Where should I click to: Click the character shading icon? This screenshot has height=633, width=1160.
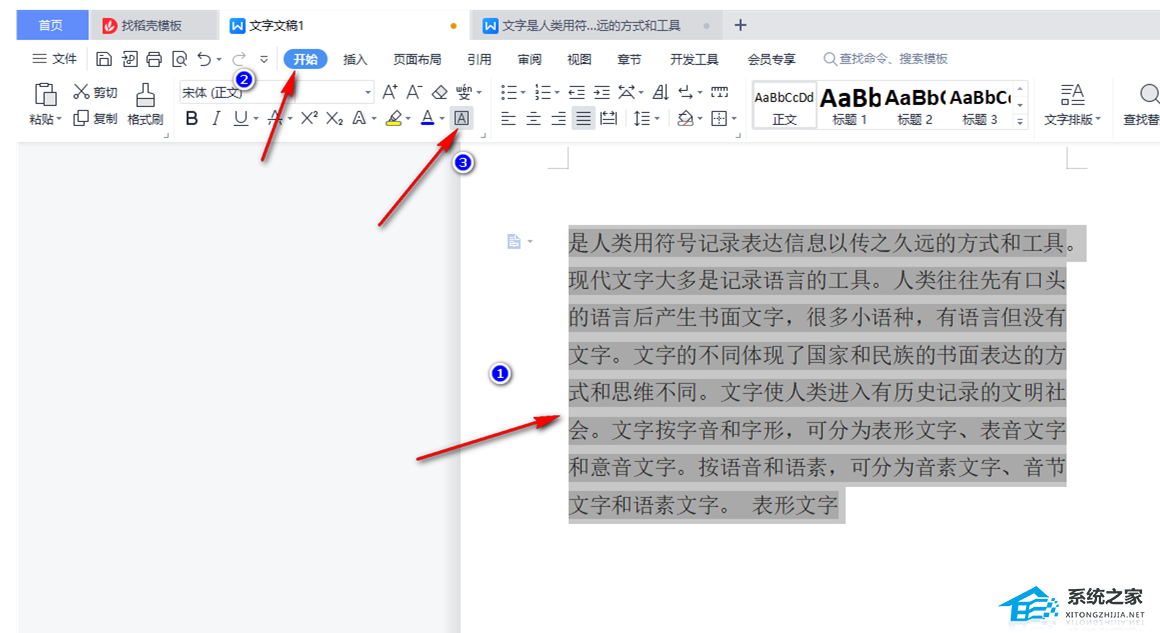(x=462, y=118)
